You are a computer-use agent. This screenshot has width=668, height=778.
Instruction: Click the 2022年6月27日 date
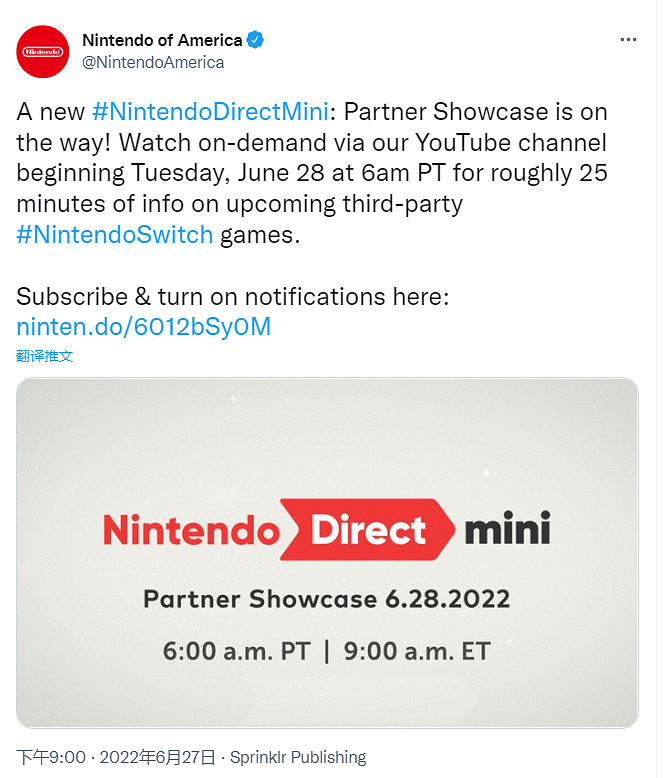coord(158,757)
